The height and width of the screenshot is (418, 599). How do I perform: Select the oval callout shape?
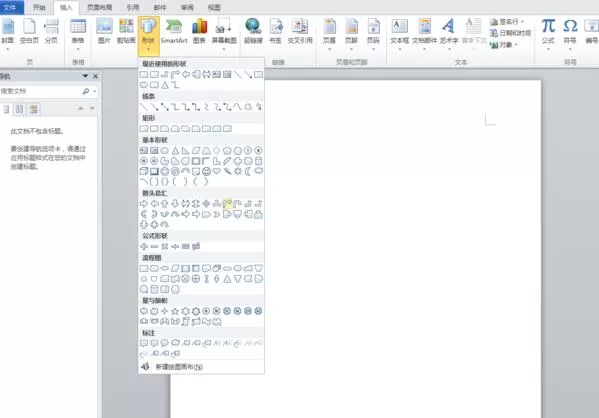click(165, 343)
